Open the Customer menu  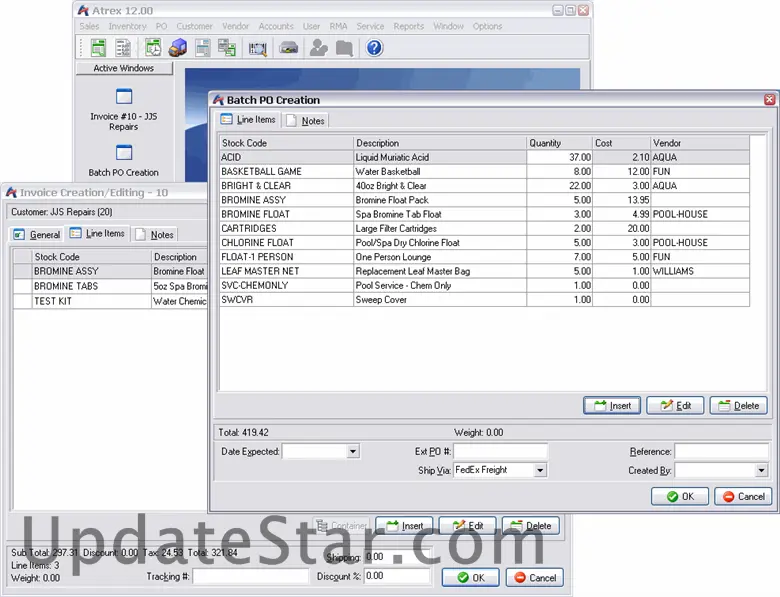tap(195, 26)
